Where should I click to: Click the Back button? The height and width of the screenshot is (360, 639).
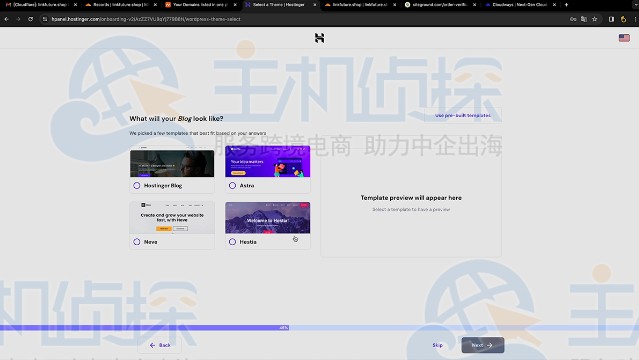[x=160, y=345]
